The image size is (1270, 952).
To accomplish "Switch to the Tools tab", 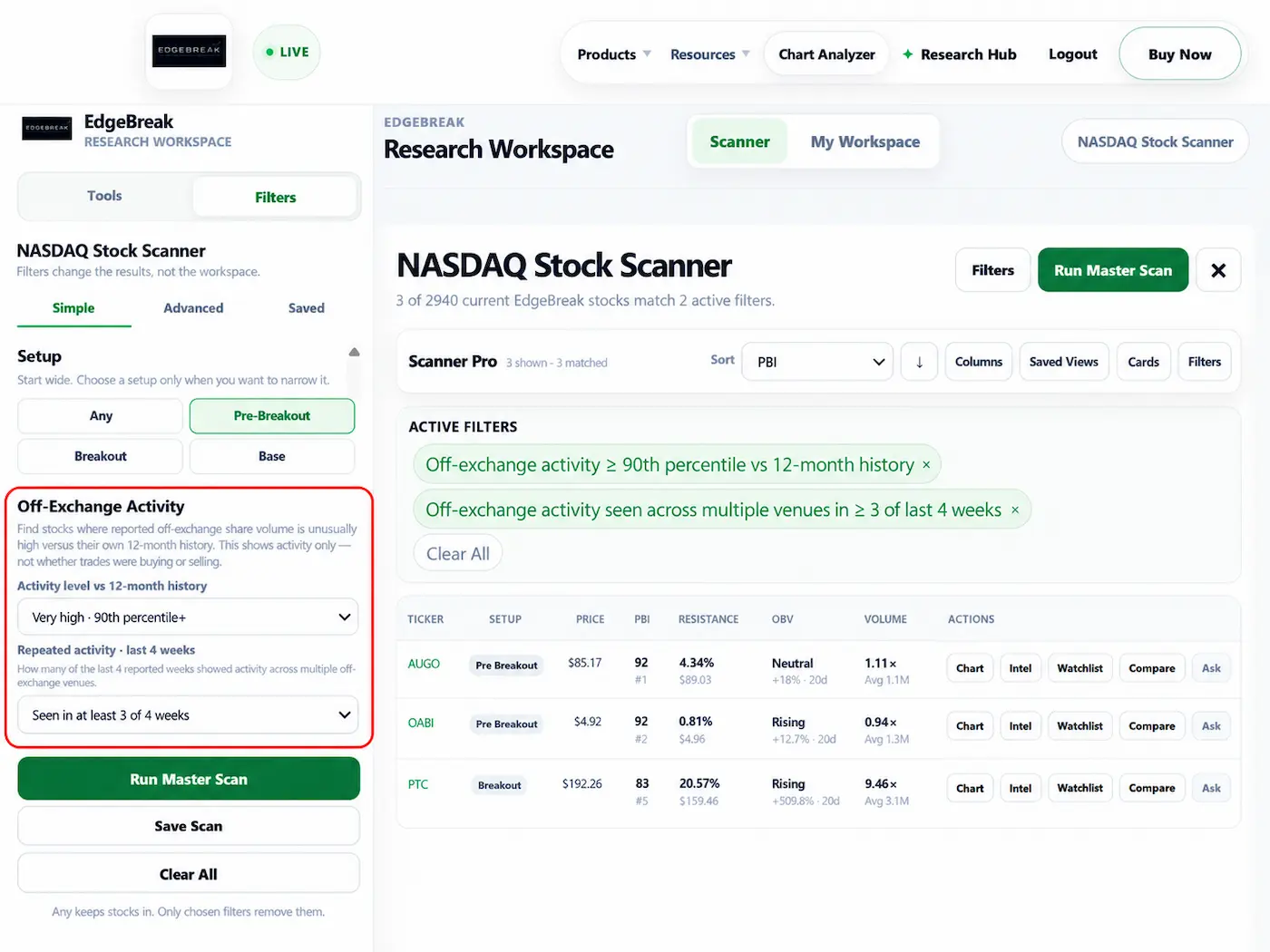I will pyautogui.click(x=104, y=196).
